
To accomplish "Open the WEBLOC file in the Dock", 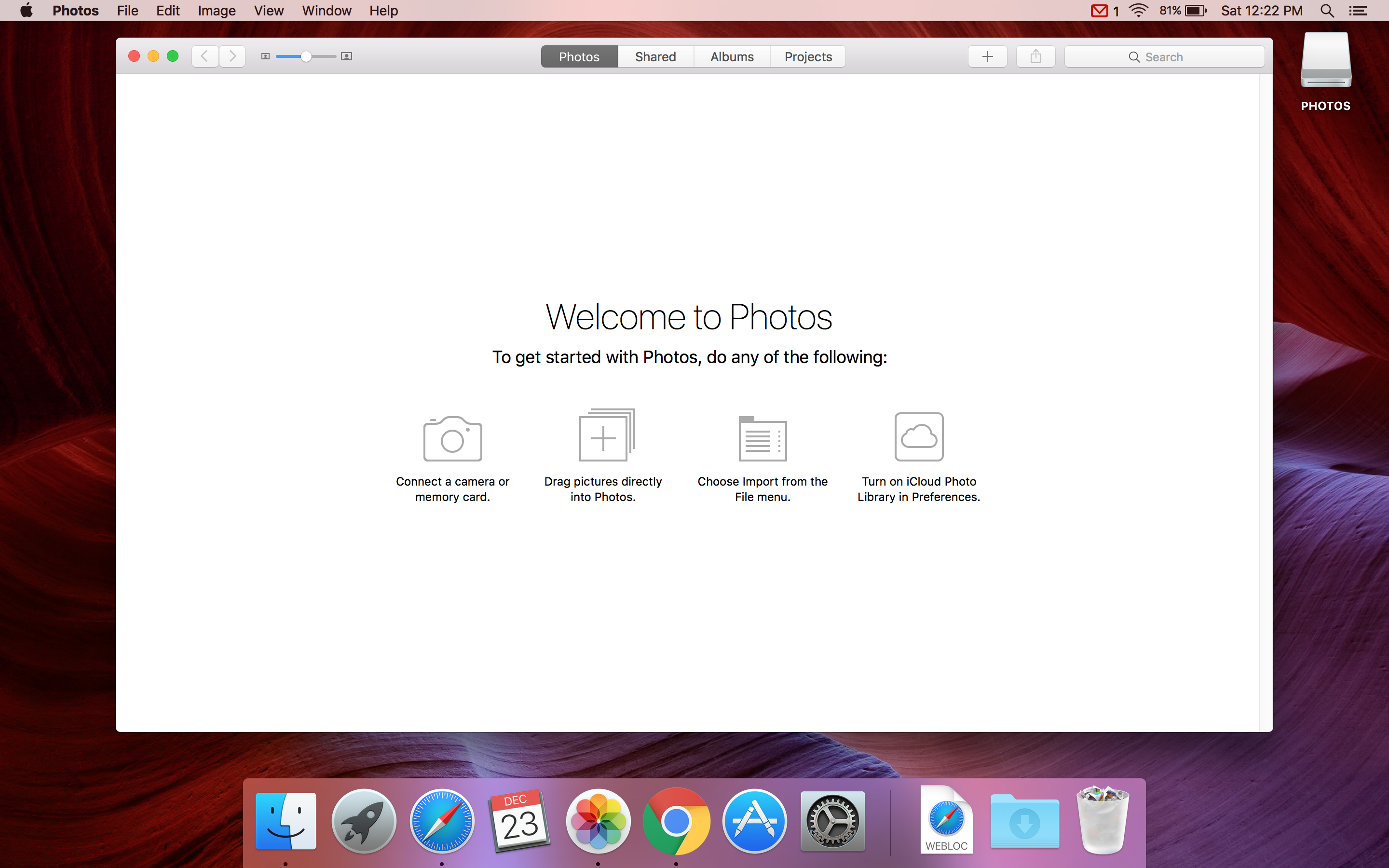I will 946,820.
